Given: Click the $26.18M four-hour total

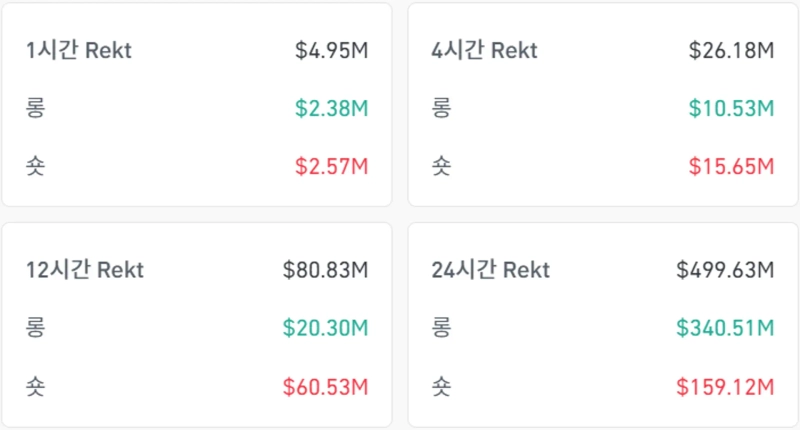Looking at the screenshot, I should pyautogui.click(x=732, y=51).
